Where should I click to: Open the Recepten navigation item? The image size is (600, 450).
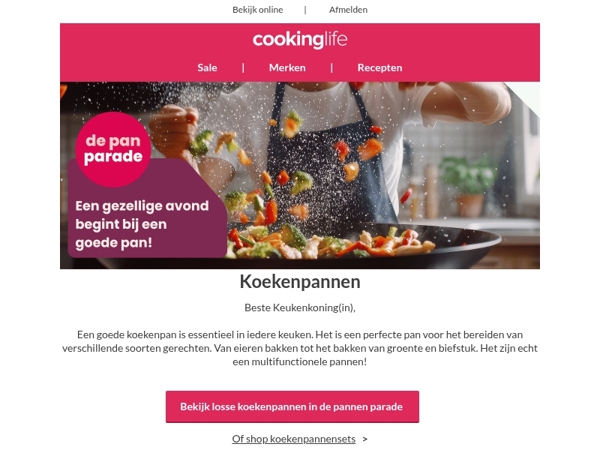click(380, 68)
